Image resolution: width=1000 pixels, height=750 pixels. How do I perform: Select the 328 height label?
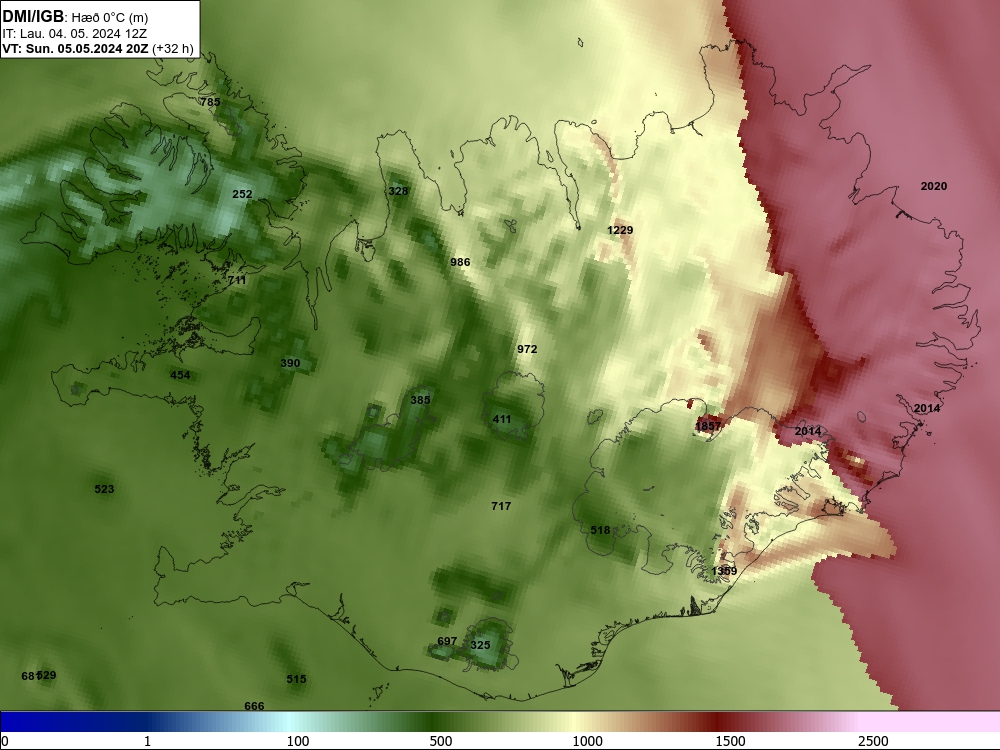click(x=398, y=191)
